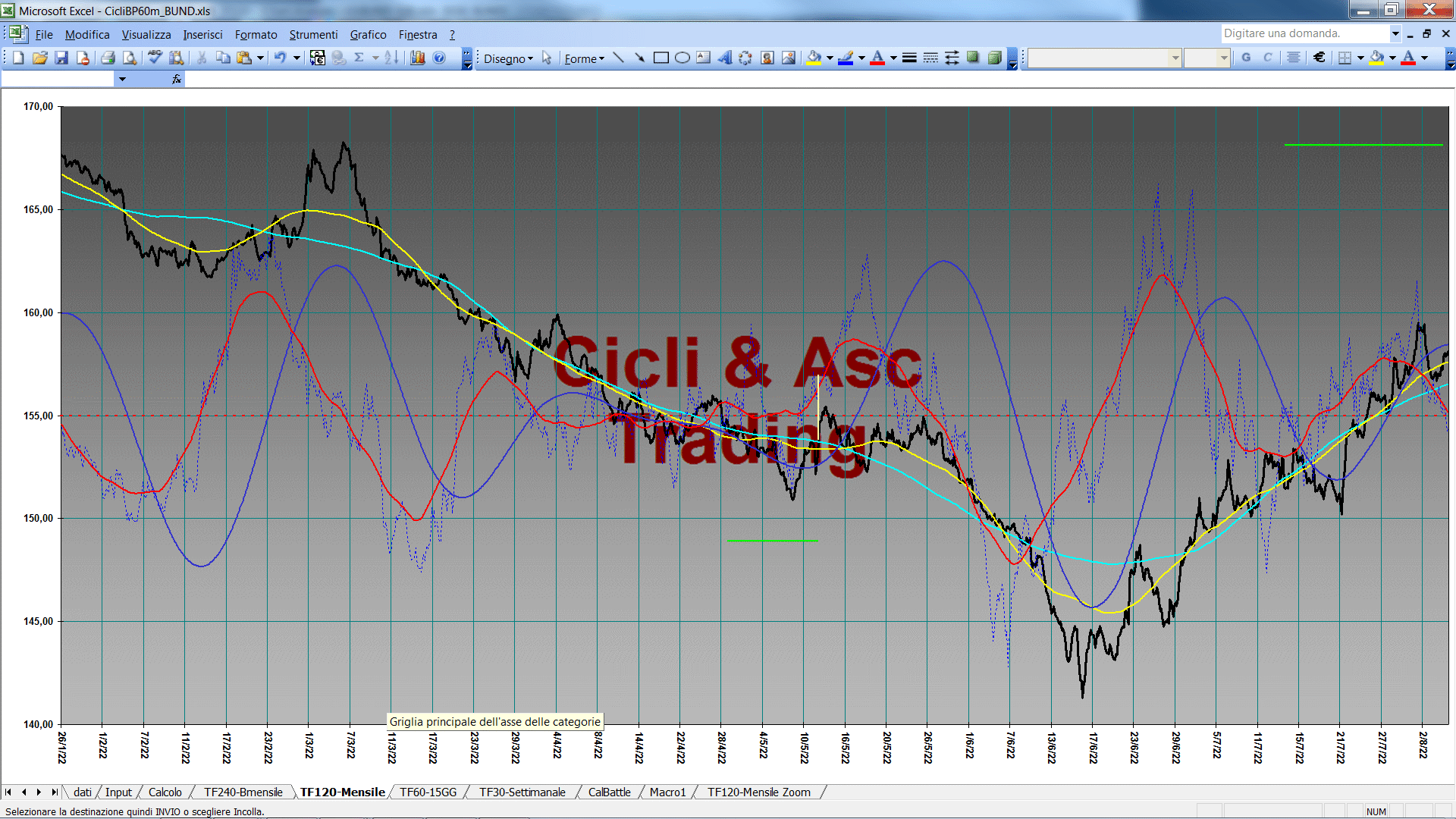This screenshot has height=819, width=1456.
Task: Click the 3-D Style icon
Action: (x=994, y=58)
